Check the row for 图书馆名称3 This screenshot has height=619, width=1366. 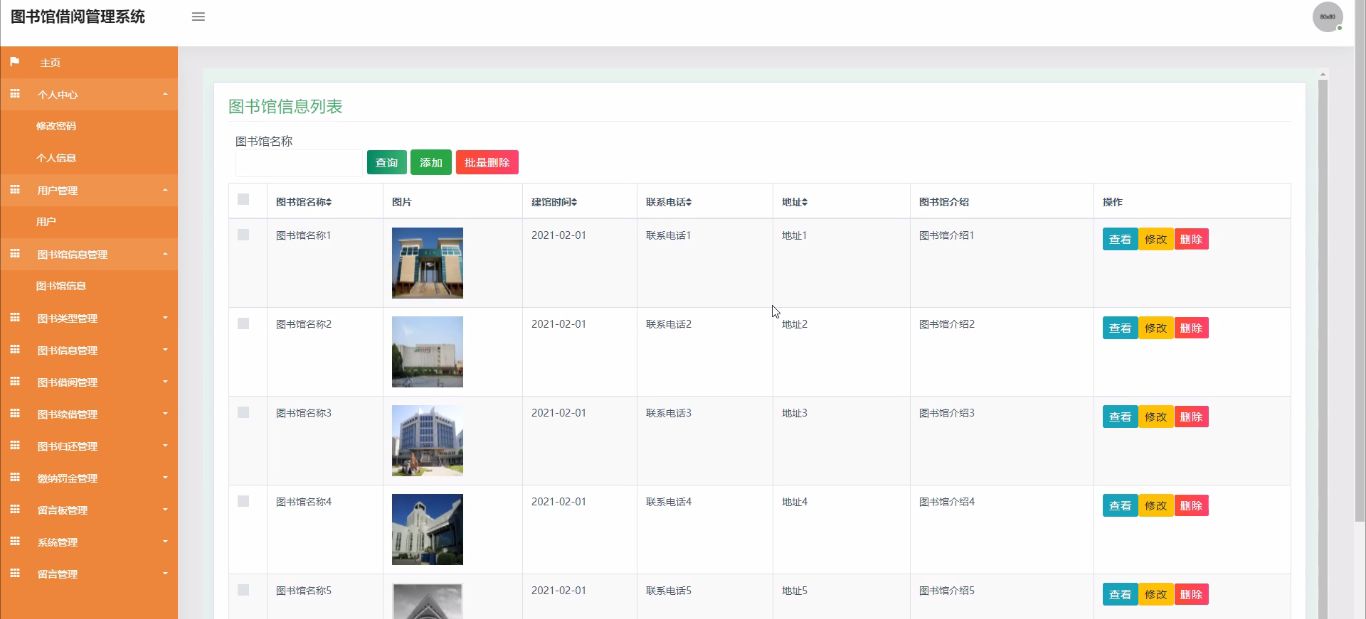click(x=243, y=412)
